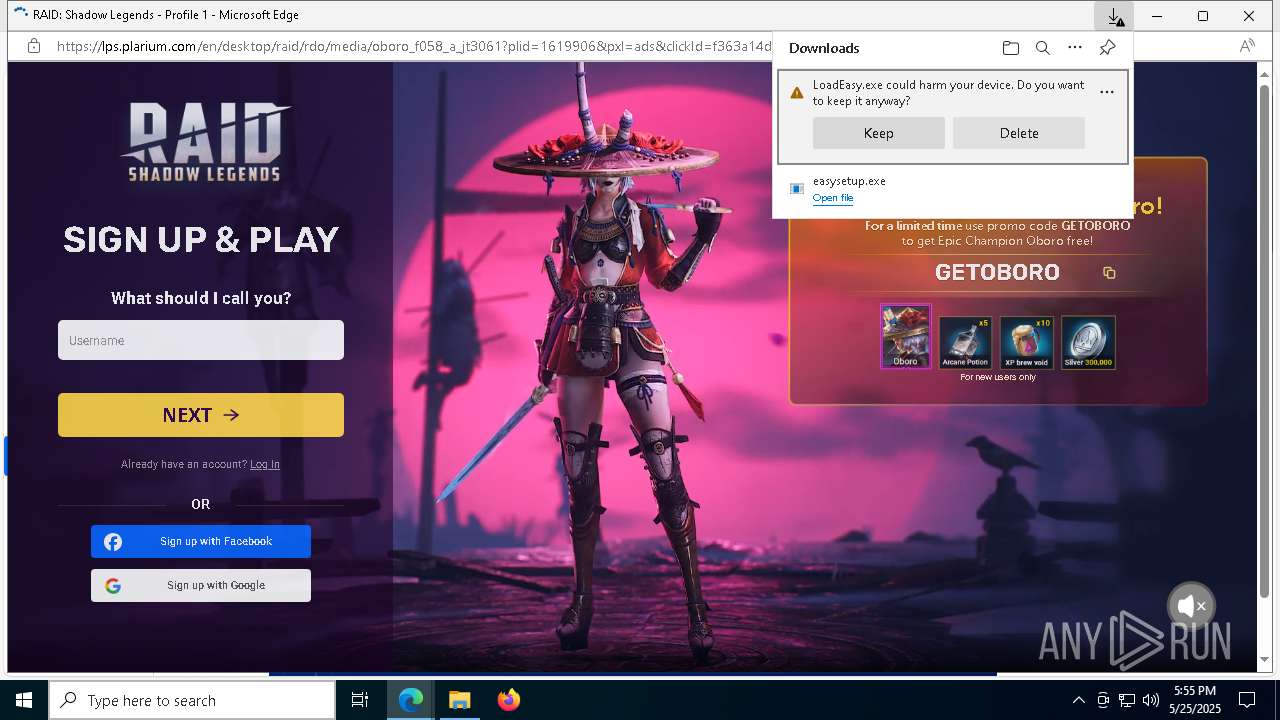Open the clock showing 5:55 PM
Image resolution: width=1280 pixels, height=720 pixels.
click(1195, 700)
